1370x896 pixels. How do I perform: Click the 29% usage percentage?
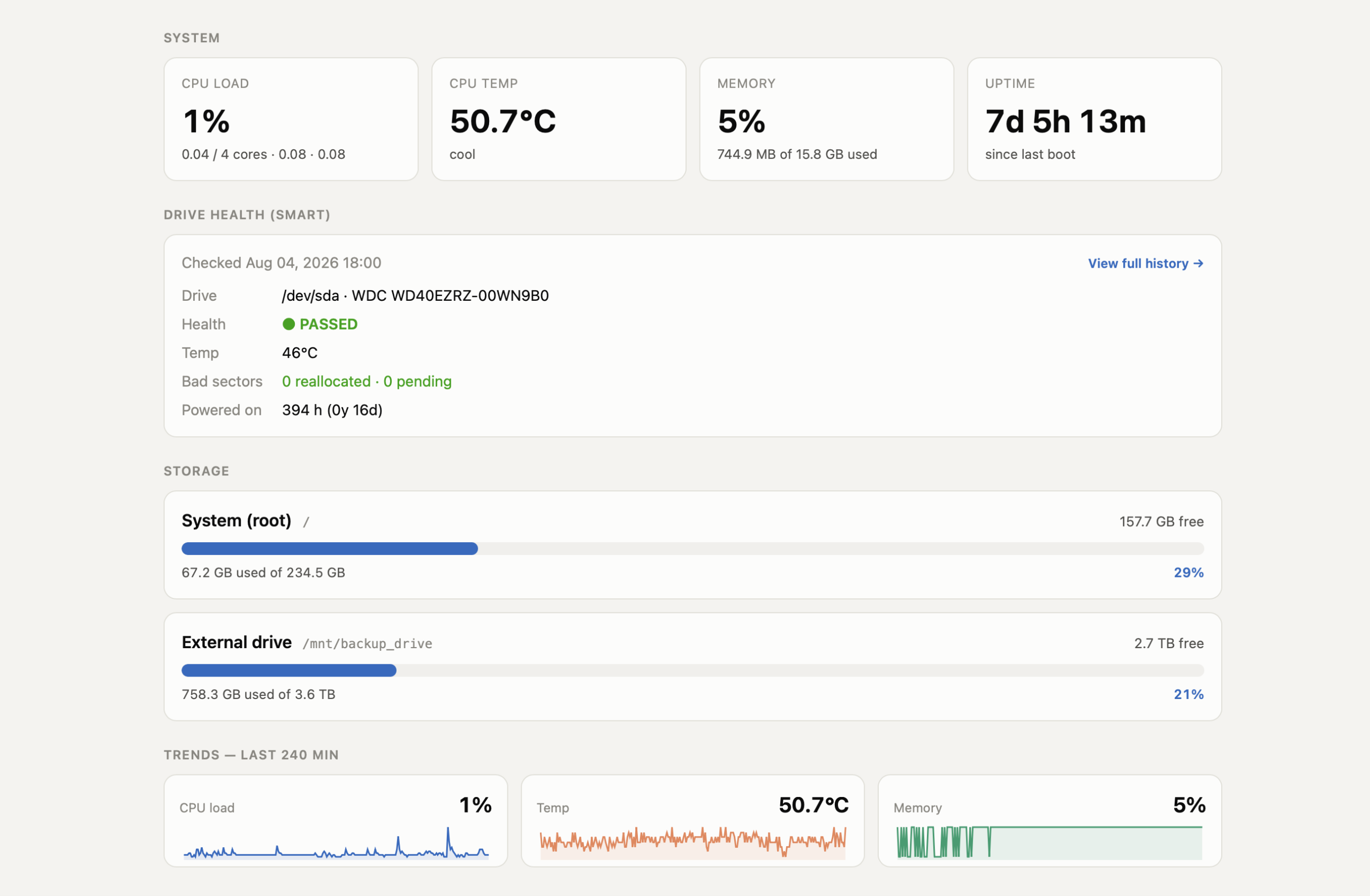pos(1188,572)
